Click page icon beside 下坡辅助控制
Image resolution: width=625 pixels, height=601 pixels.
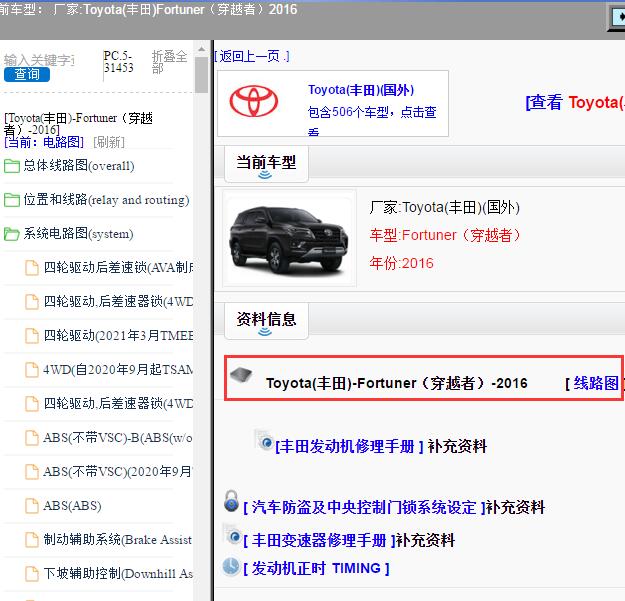pyautogui.click(x=32, y=574)
